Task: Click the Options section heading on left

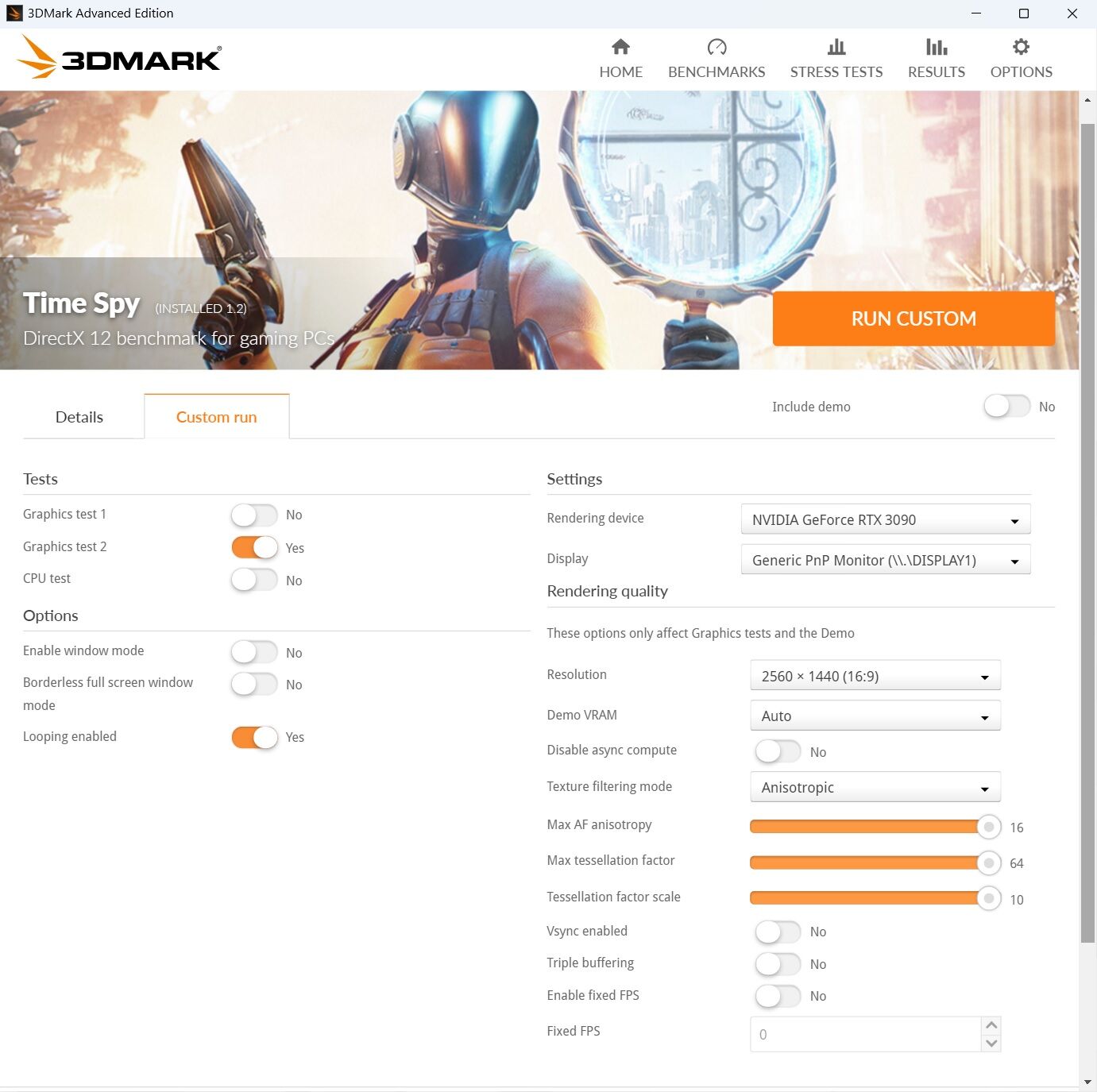Action: coord(51,615)
